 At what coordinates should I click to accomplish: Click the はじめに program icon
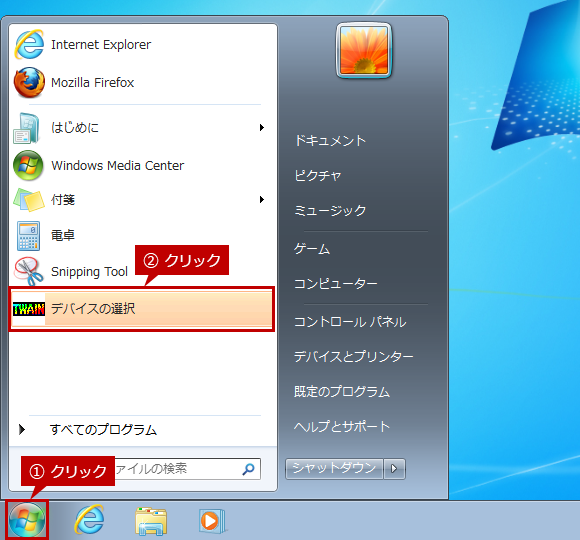[x=27, y=128]
